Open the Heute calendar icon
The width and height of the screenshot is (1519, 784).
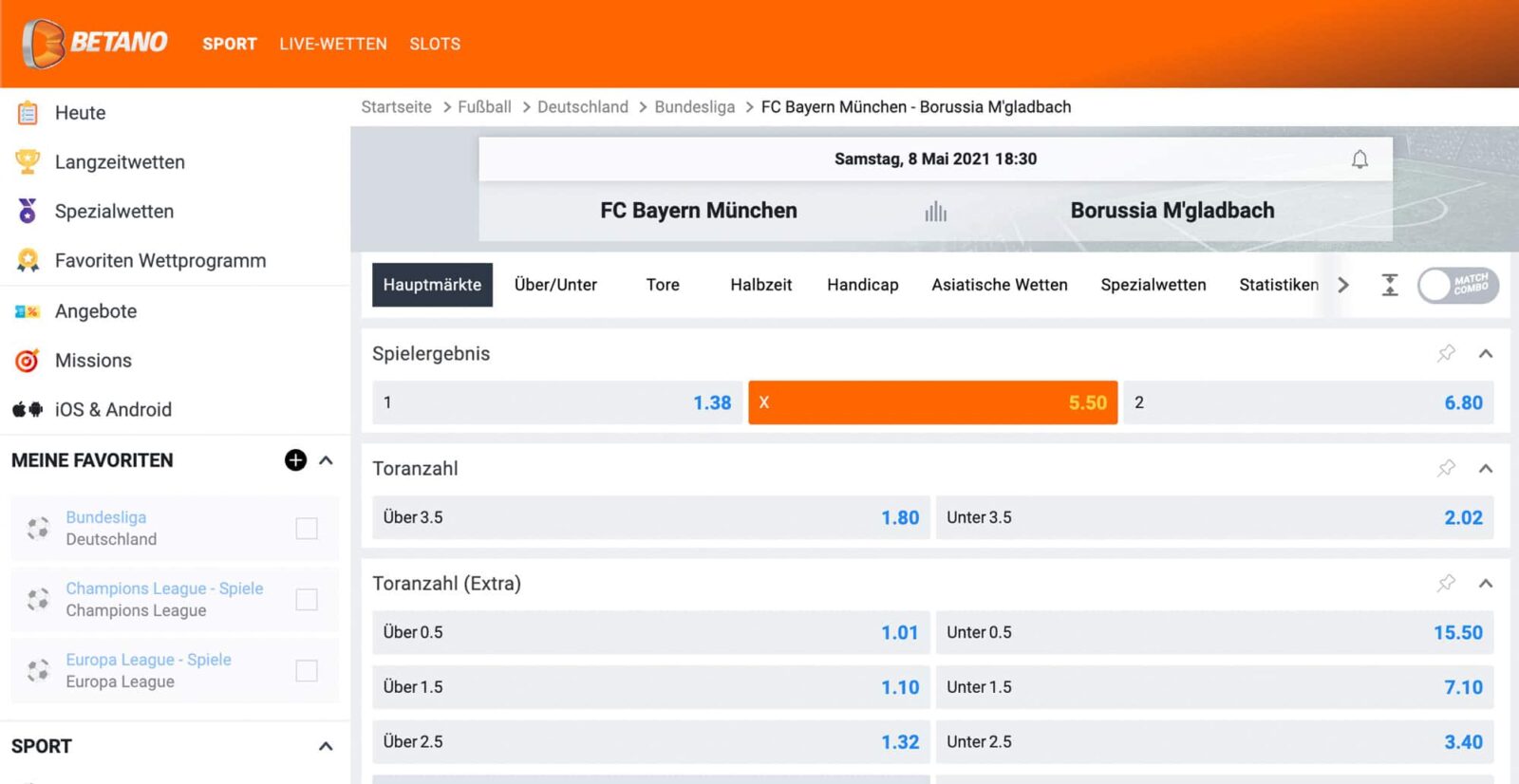(x=28, y=113)
